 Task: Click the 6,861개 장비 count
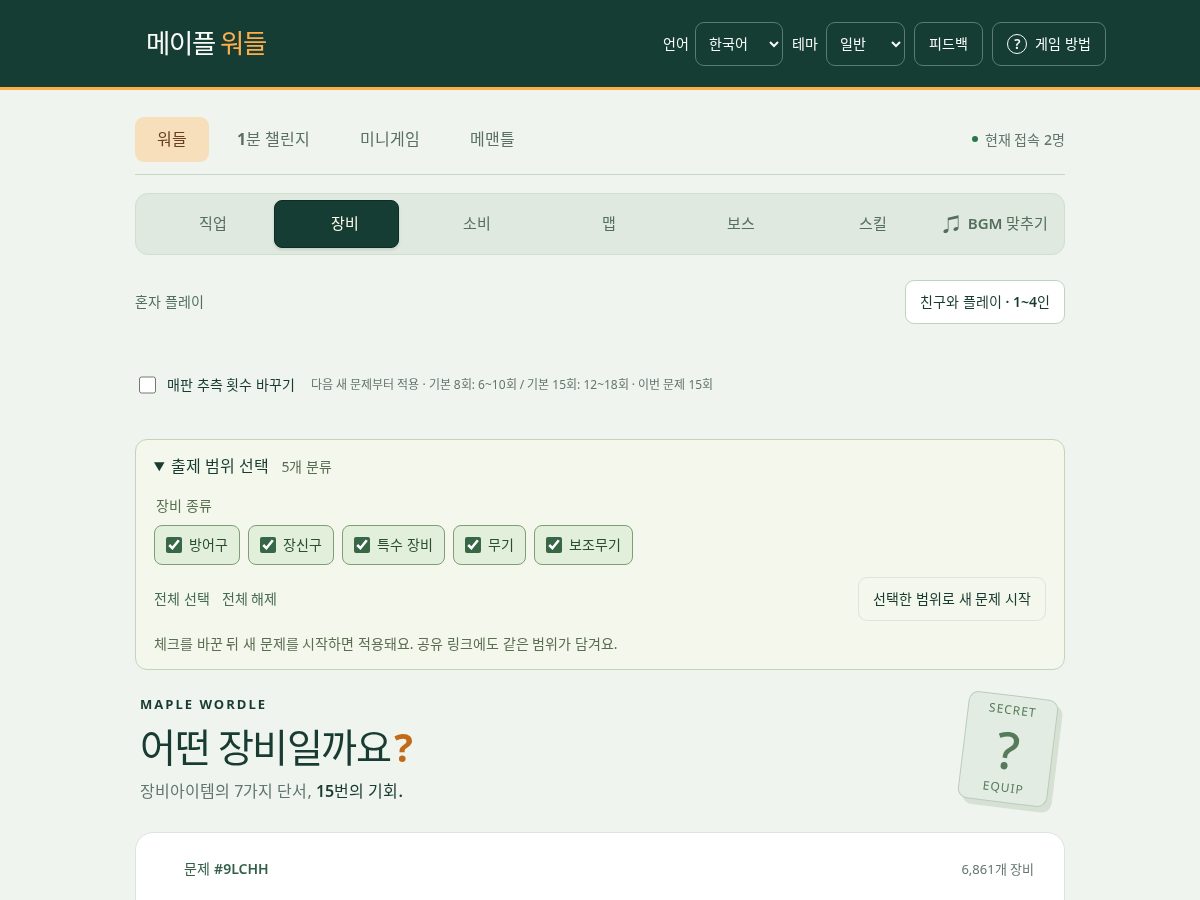998,870
